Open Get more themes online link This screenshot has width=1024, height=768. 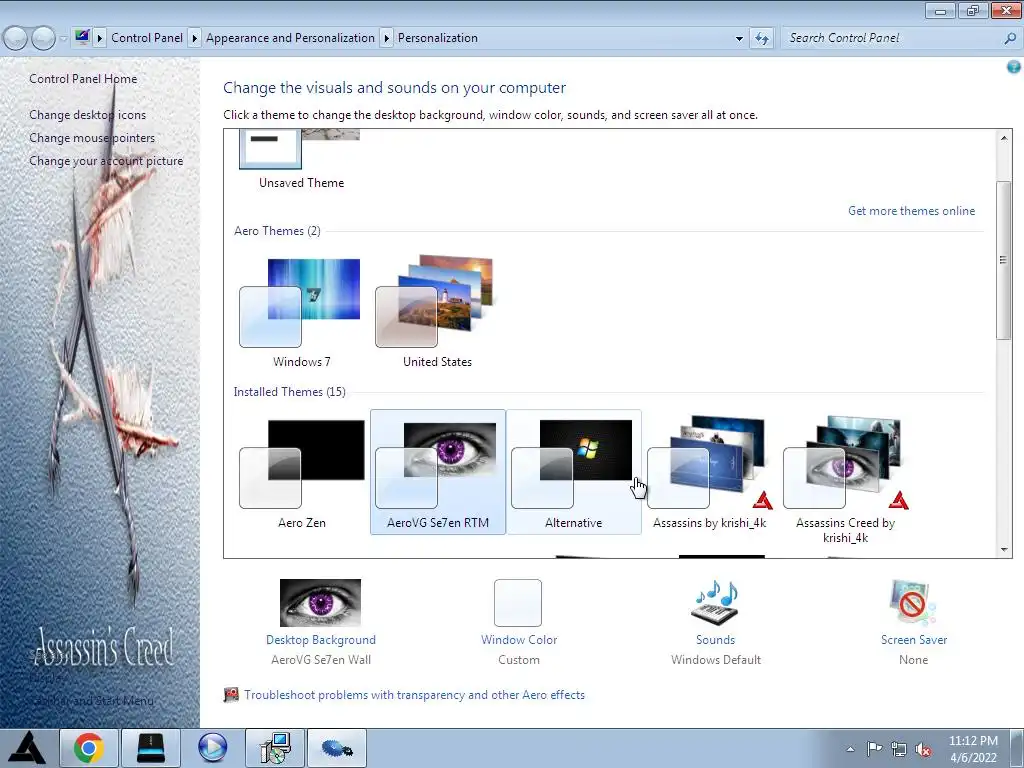click(911, 211)
